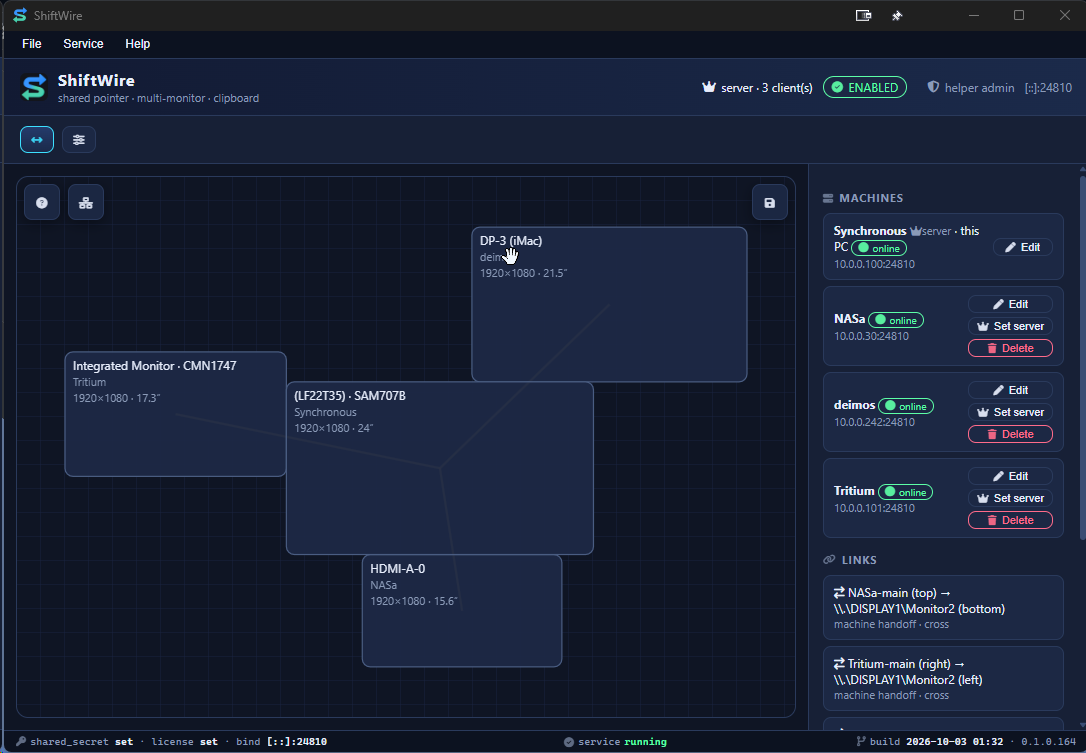
Task: Click the [::]:24810 bind address in header
Action: (x=1048, y=88)
